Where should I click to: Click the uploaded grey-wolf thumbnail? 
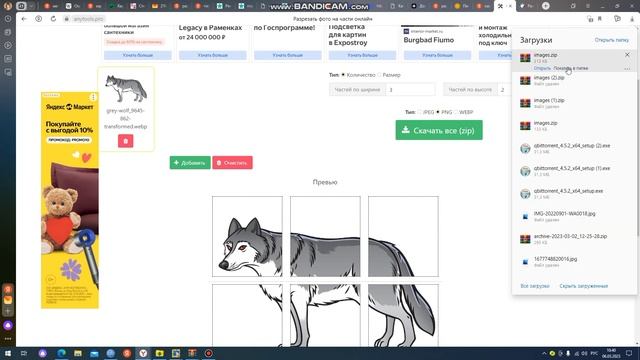pyautogui.click(x=126, y=88)
